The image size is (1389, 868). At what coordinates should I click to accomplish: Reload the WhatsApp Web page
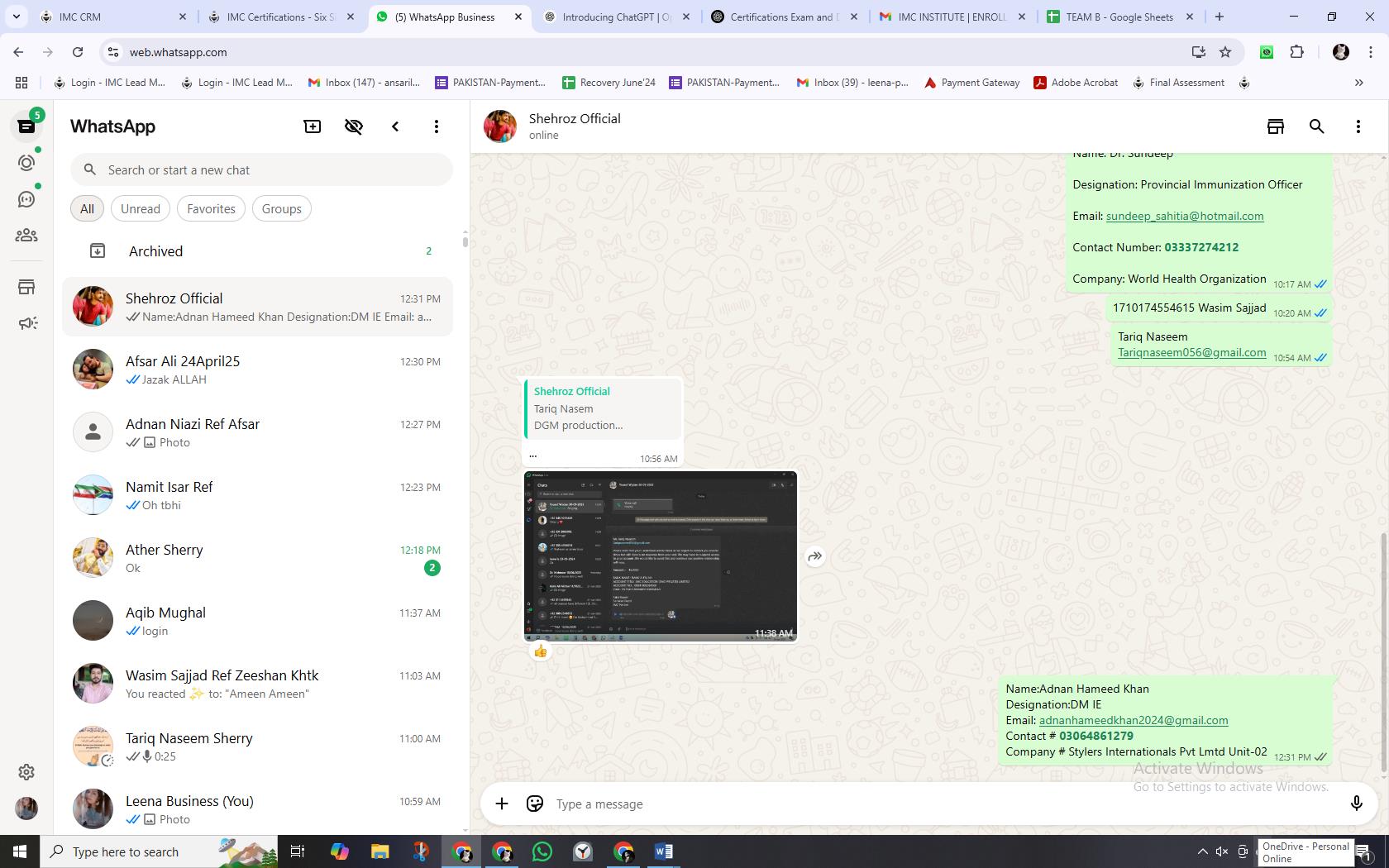(x=78, y=52)
